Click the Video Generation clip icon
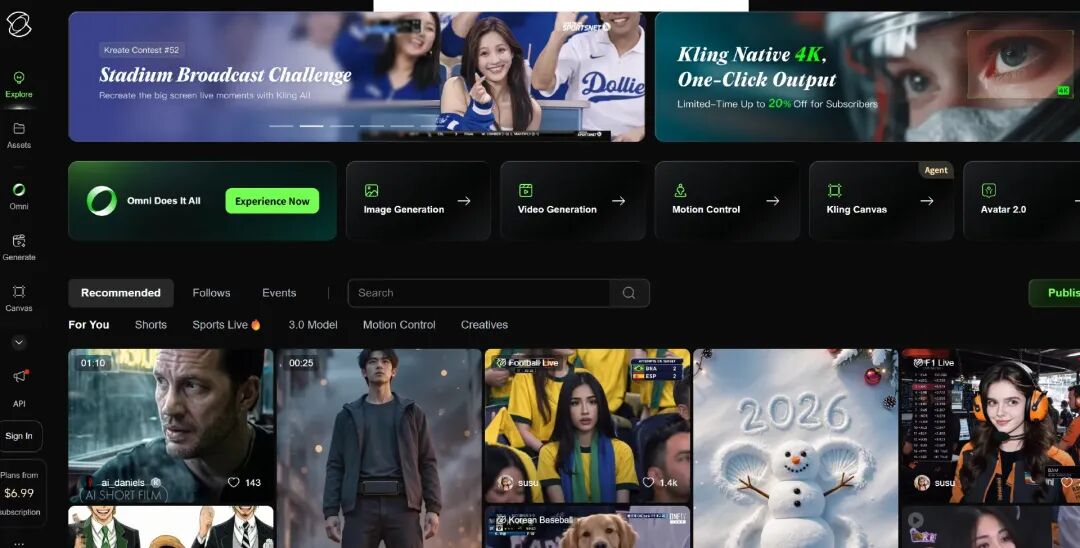The width and height of the screenshot is (1080, 548). (526, 191)
